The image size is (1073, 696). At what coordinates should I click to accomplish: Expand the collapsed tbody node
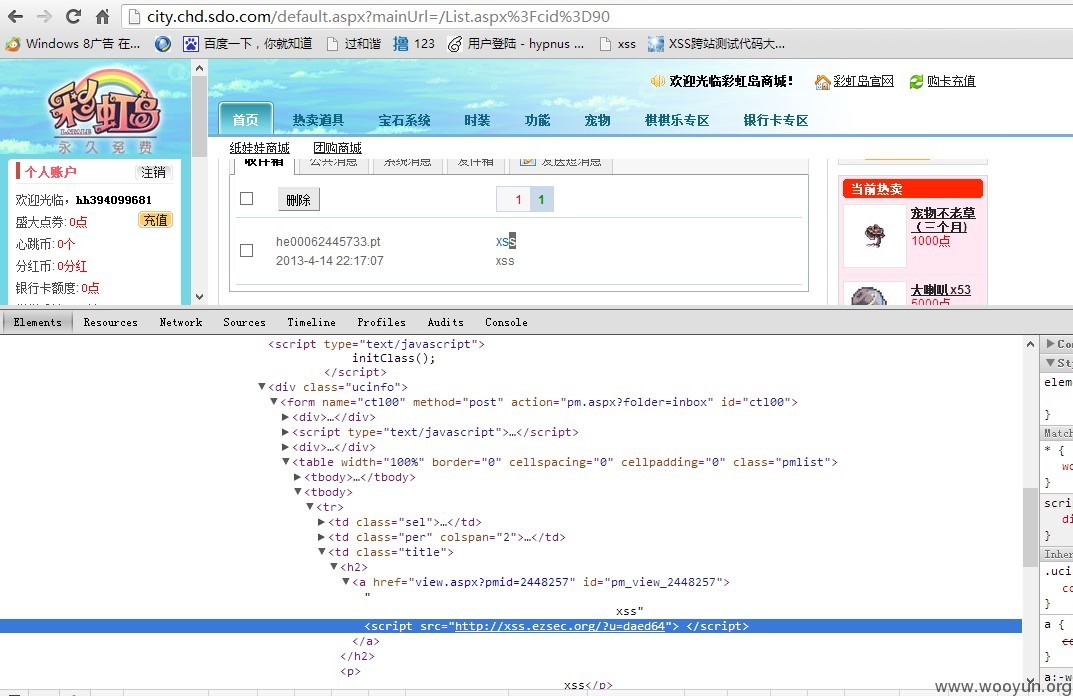pos(298,477)
